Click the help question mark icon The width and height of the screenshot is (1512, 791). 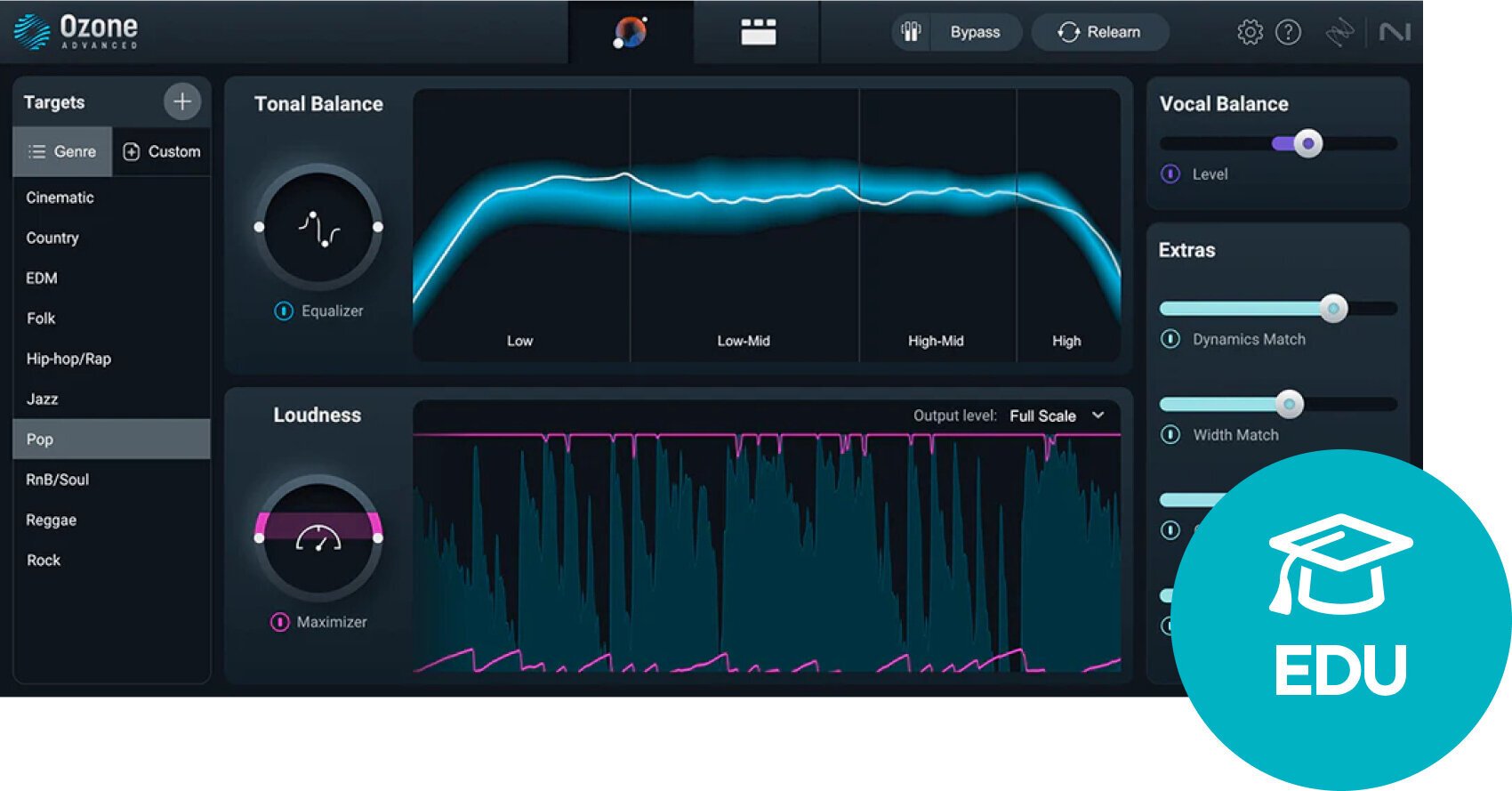(1288, 32)
